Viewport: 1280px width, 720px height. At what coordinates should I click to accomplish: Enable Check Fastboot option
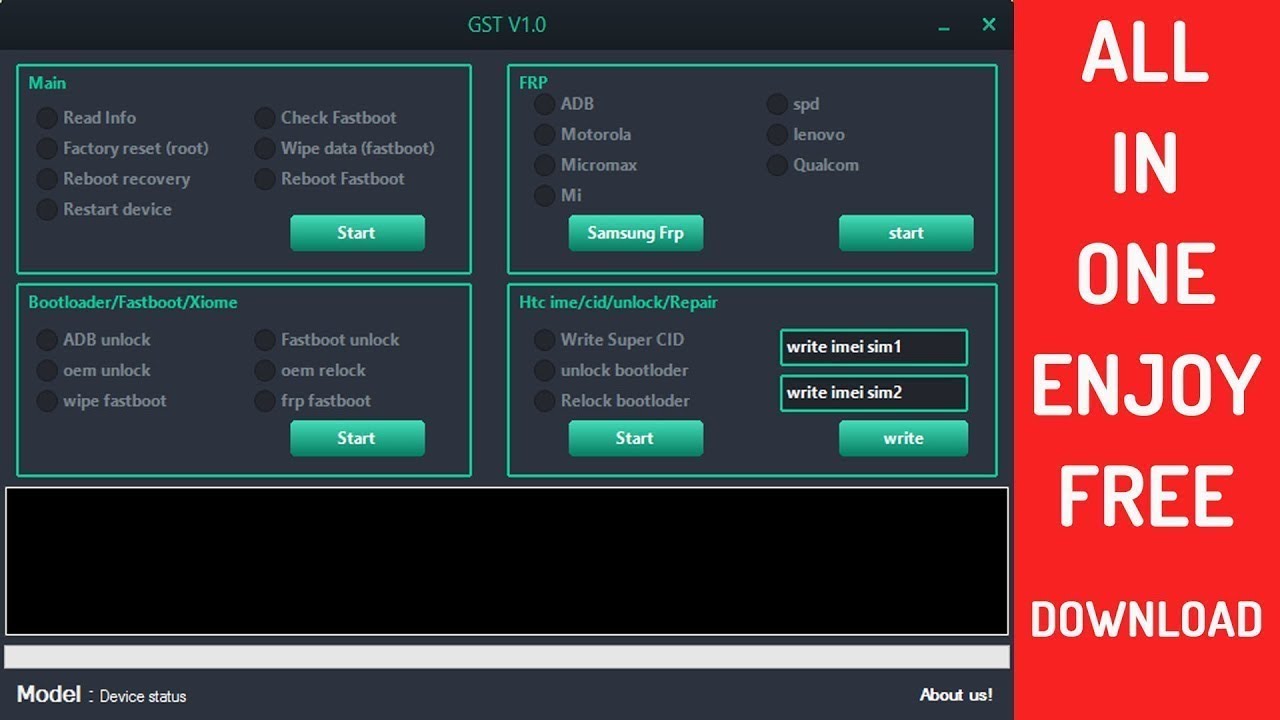click(x=264, y=117)
